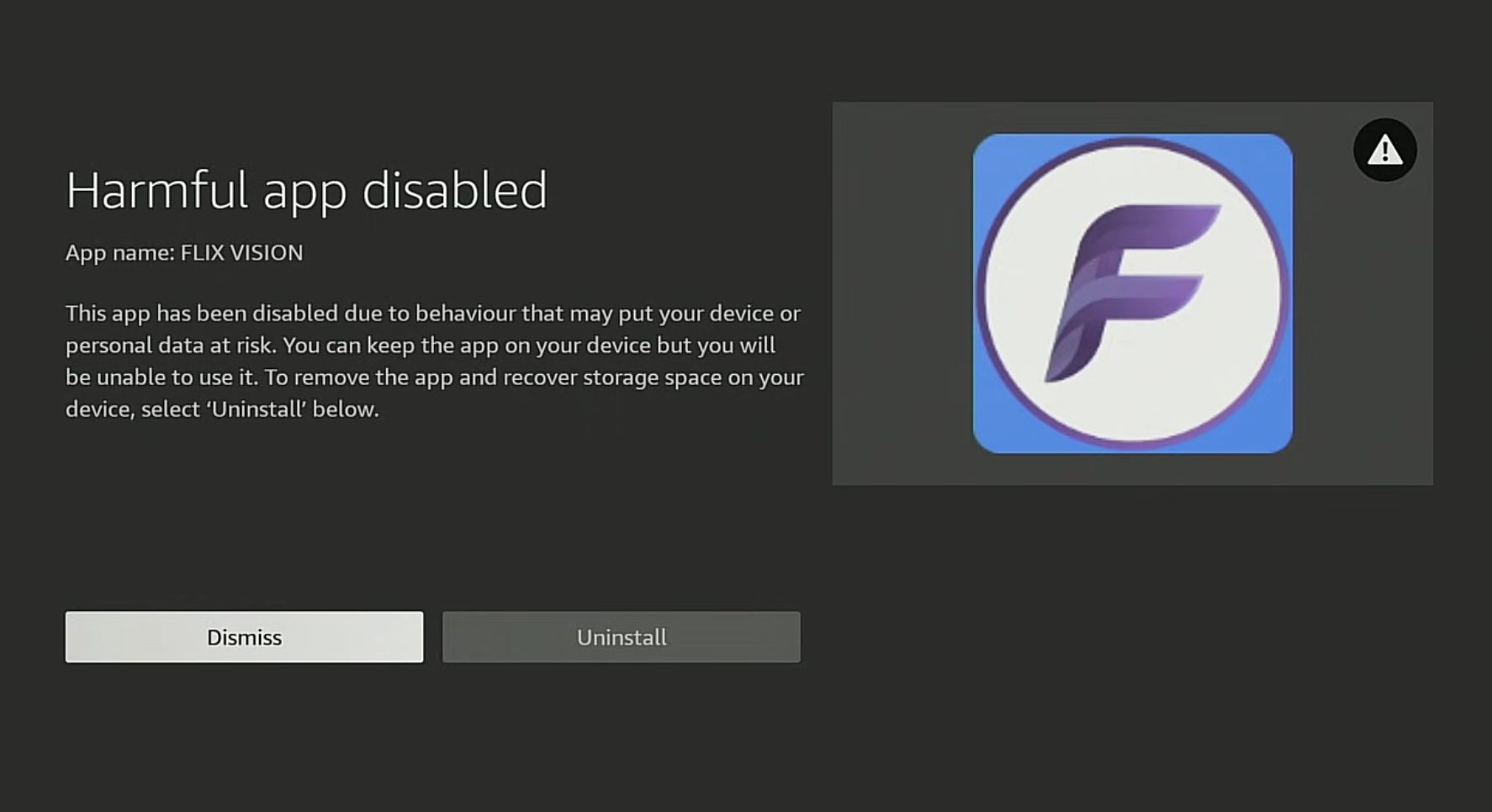Choose Uninstall to recover storage space
The image size is (1492, 812).
pyautogui.click(x=621, y=636)
